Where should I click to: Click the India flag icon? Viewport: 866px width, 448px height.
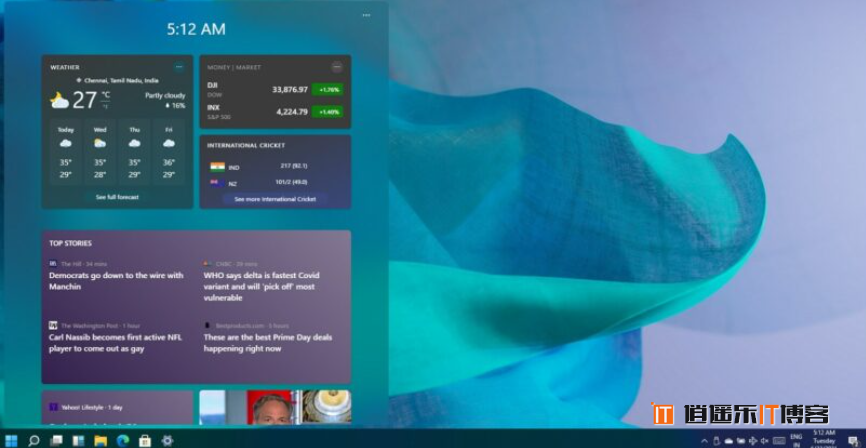pyautogui.click(x=218, y=167)
